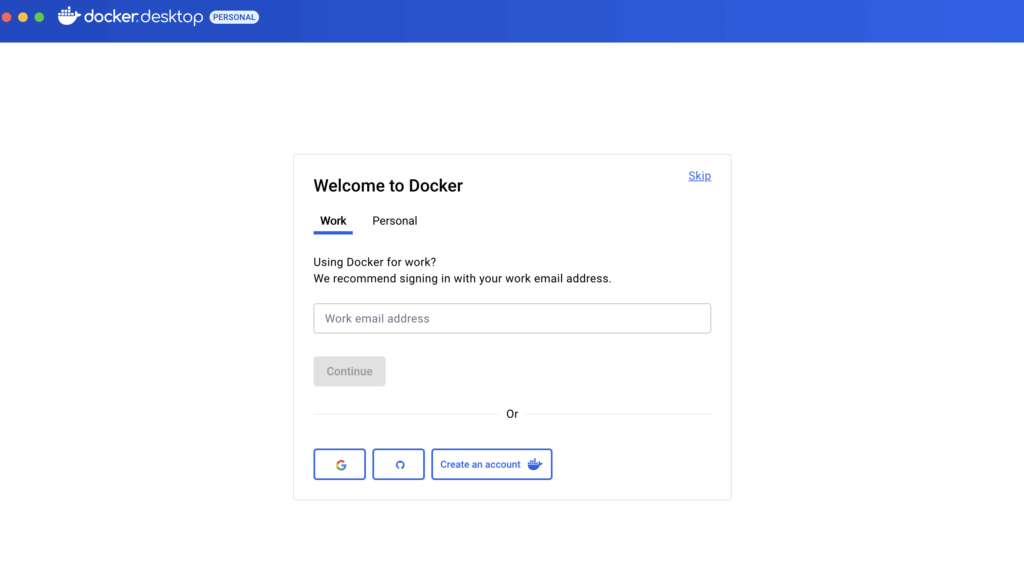Sign in with the Google icon button
This screenshot has height=568, width=1024.
click(340, 464)
